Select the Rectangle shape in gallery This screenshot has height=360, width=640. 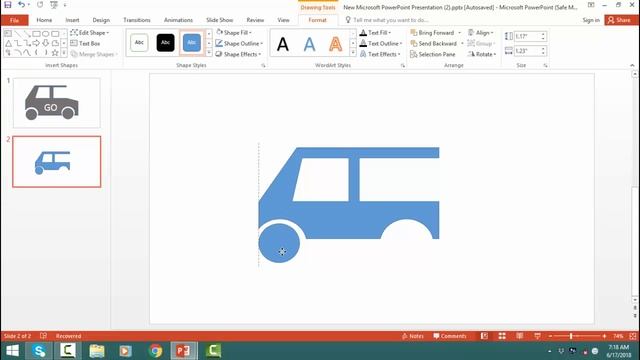(36, 33)
